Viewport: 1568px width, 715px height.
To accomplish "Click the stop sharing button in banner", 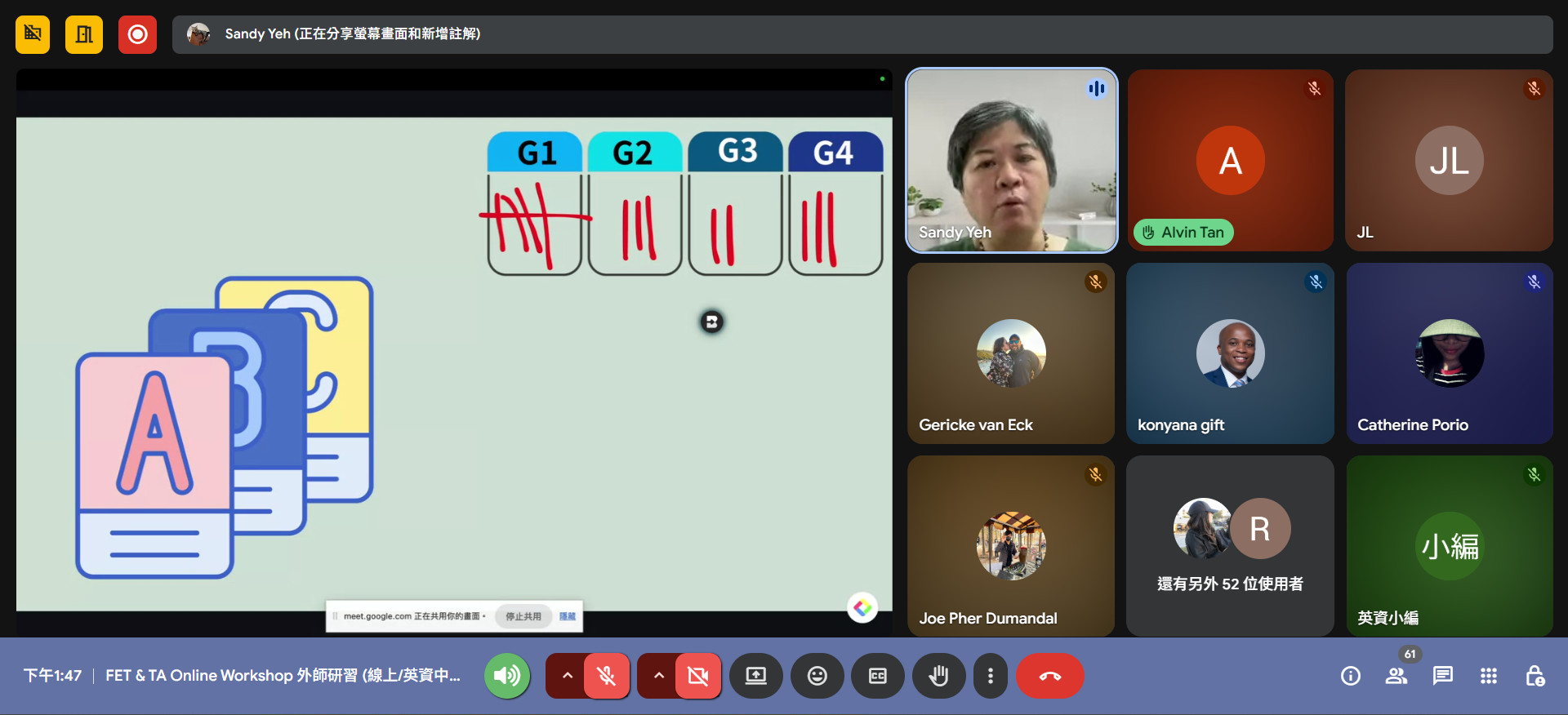I will click(x=523, y=616).
